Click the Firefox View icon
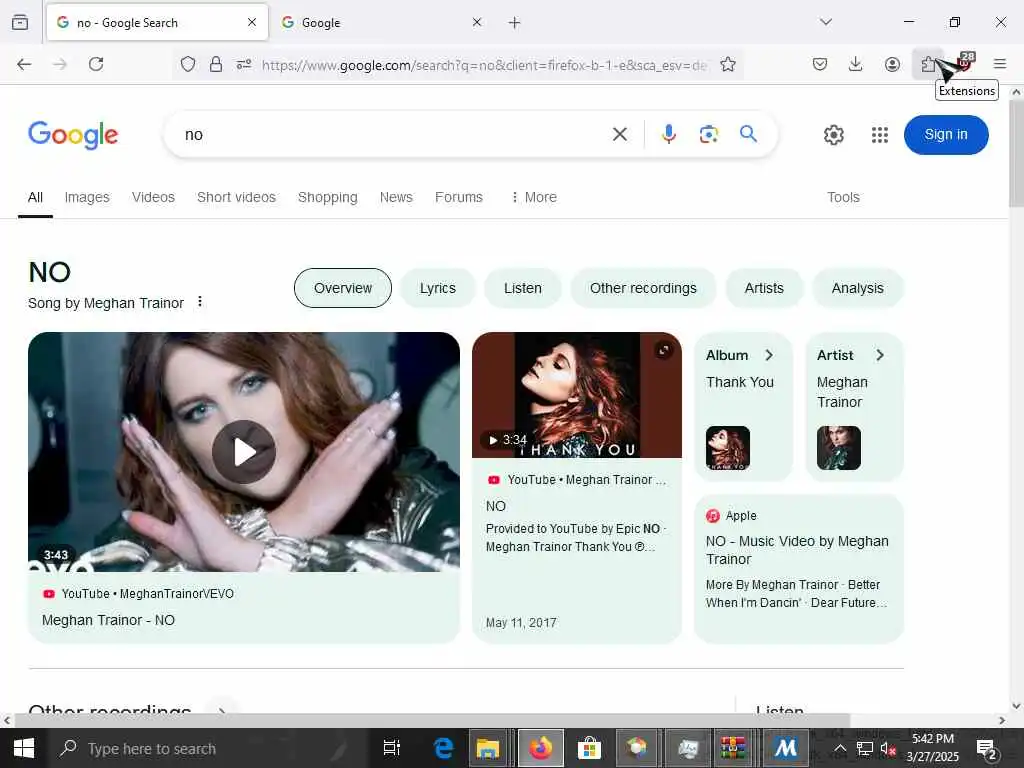 pyautogui.click(x=20, y=22)
